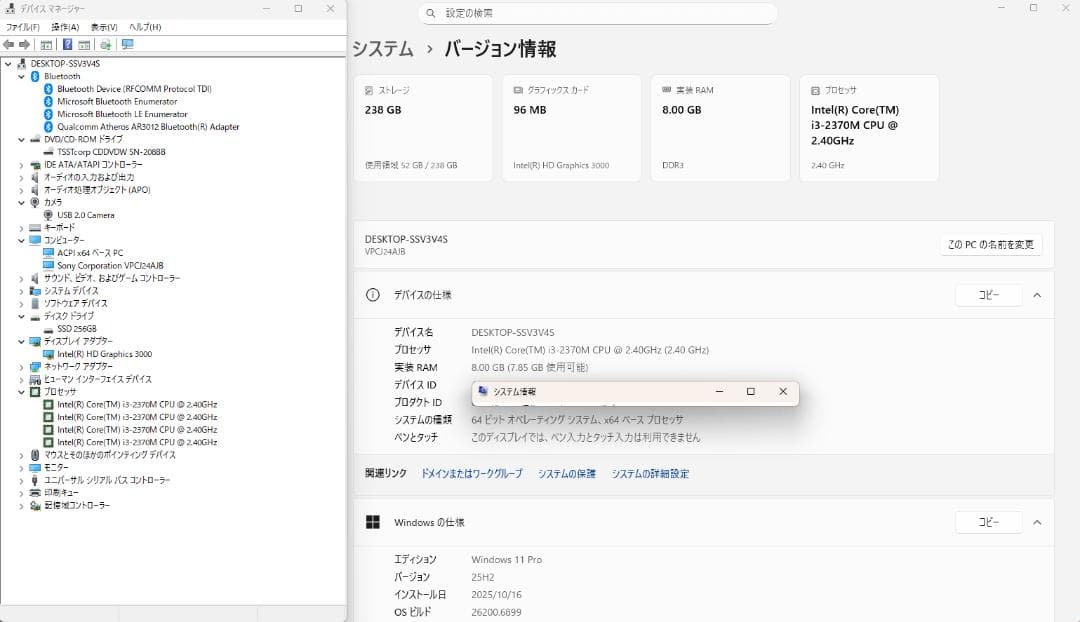Click the コピー button for device specifications

[988, 294]
